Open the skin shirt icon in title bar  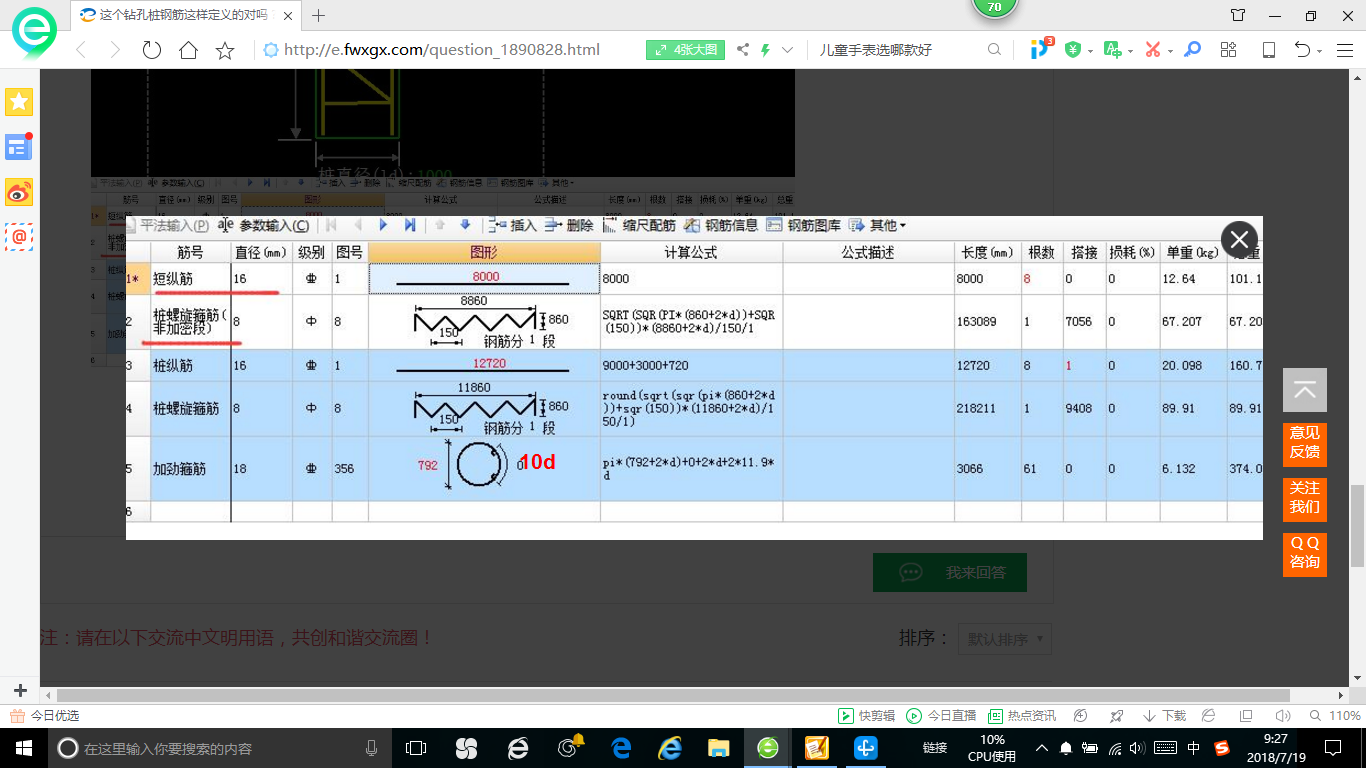(x=1238, y=15)
